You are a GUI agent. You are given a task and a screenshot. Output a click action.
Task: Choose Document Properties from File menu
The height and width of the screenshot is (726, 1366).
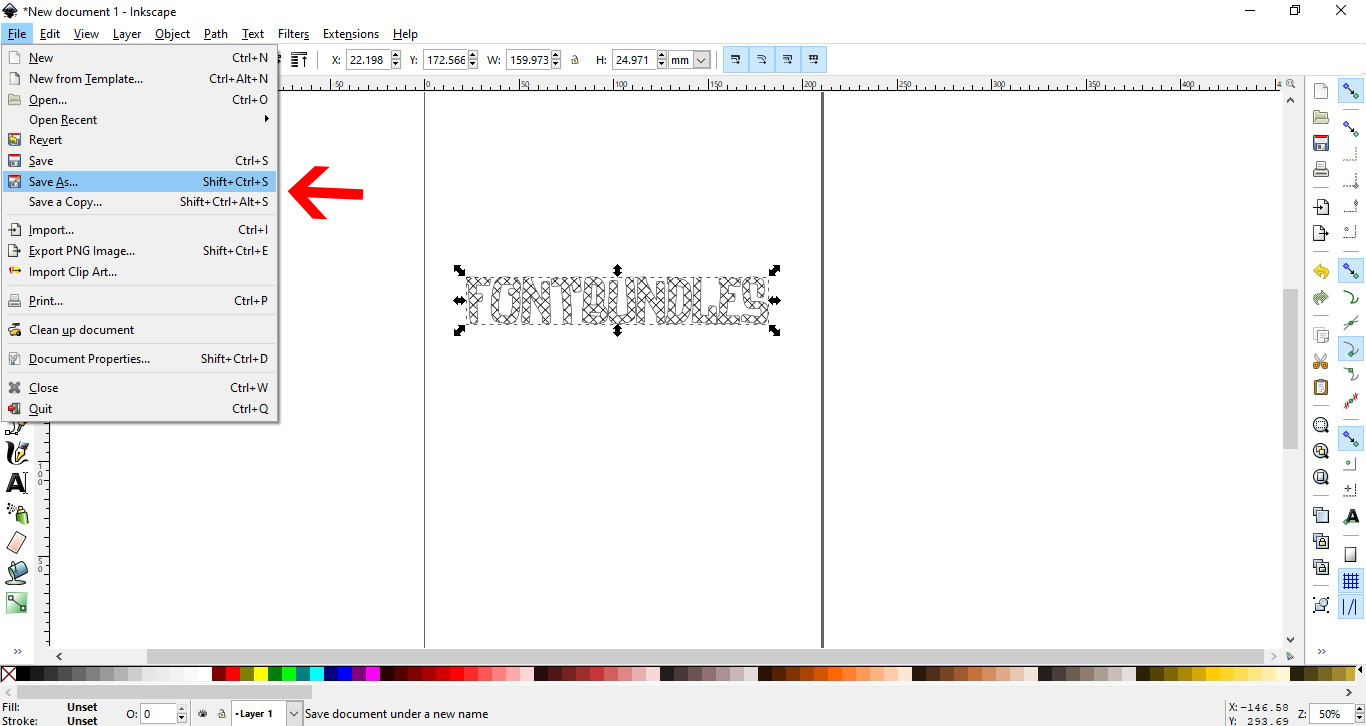tap(140, 359)
